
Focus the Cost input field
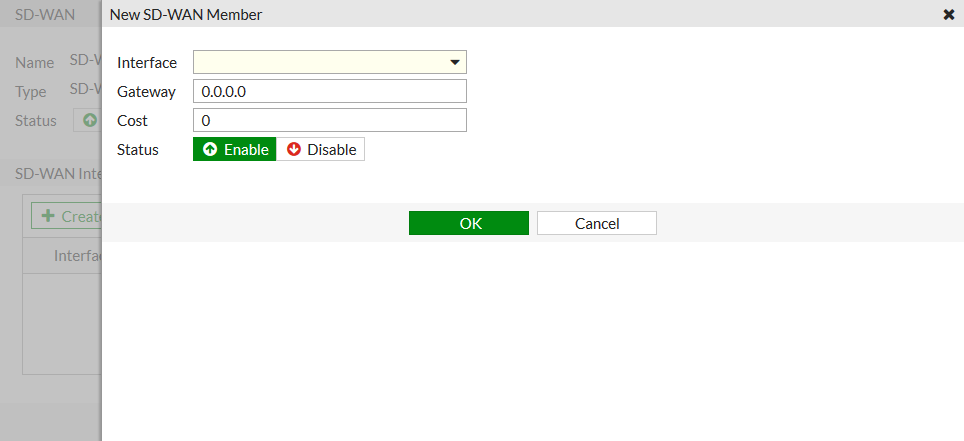tap(329, 121)
